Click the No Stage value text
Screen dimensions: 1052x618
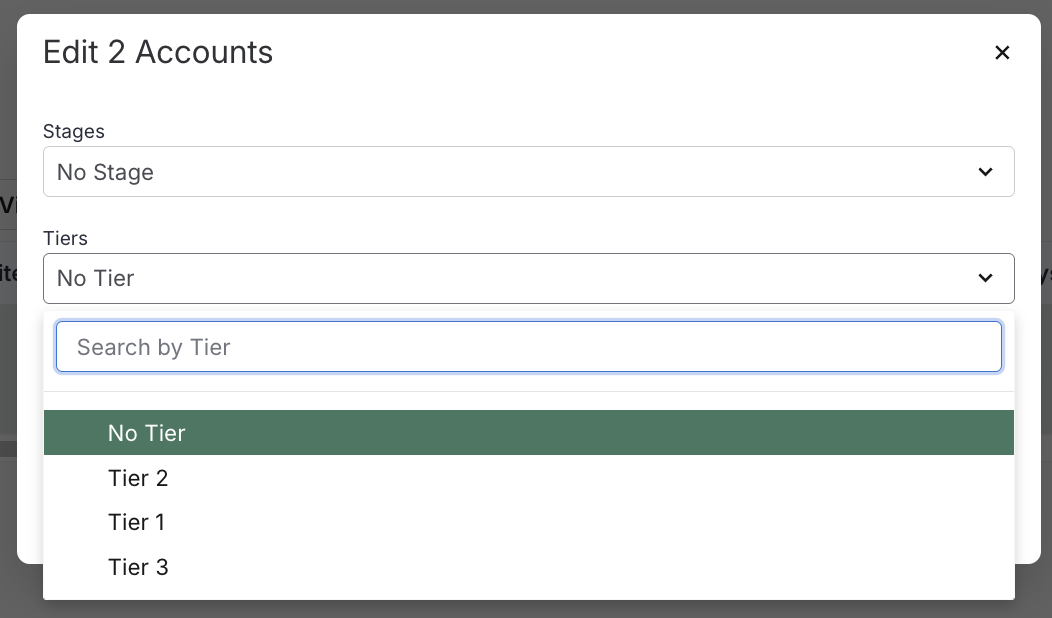coord(105,172)
